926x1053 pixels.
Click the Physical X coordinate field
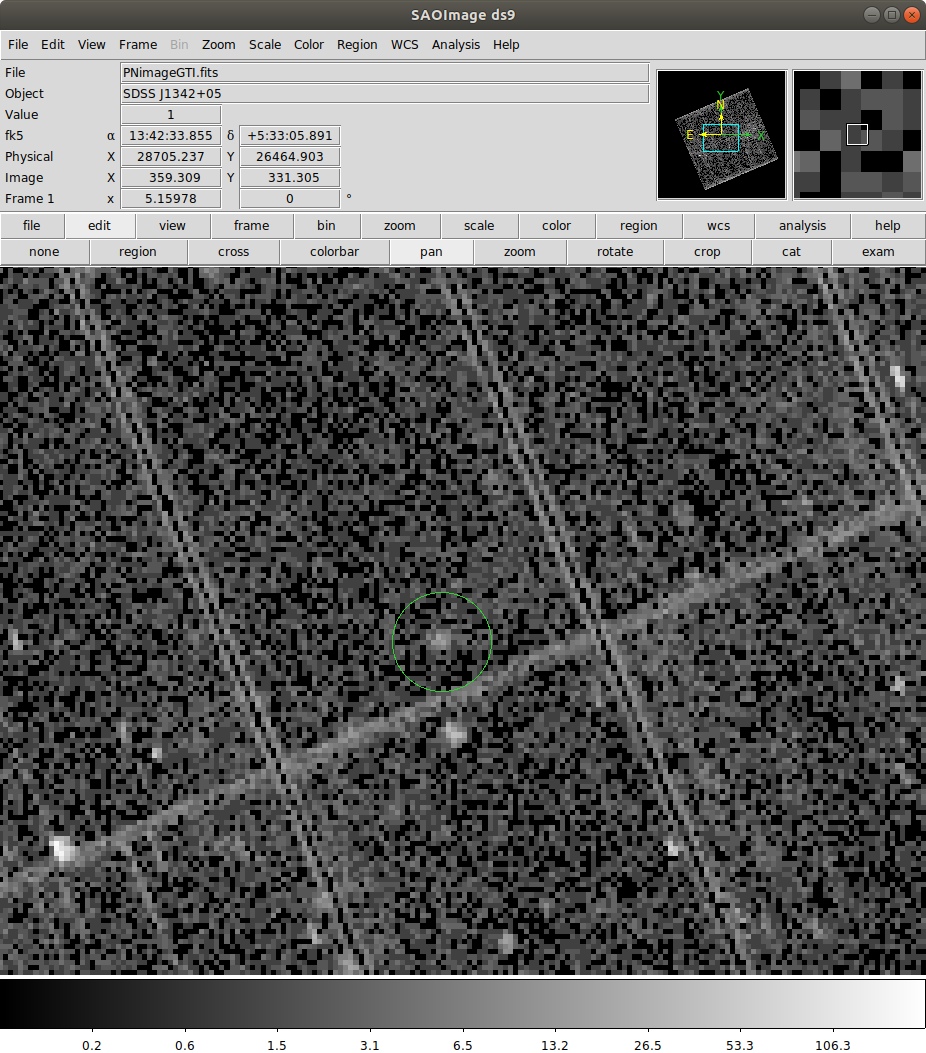[171, 156]
